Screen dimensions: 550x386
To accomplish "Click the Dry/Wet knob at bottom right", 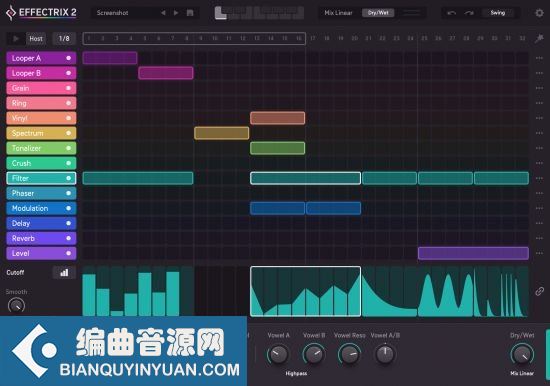I will pos(522,354).
